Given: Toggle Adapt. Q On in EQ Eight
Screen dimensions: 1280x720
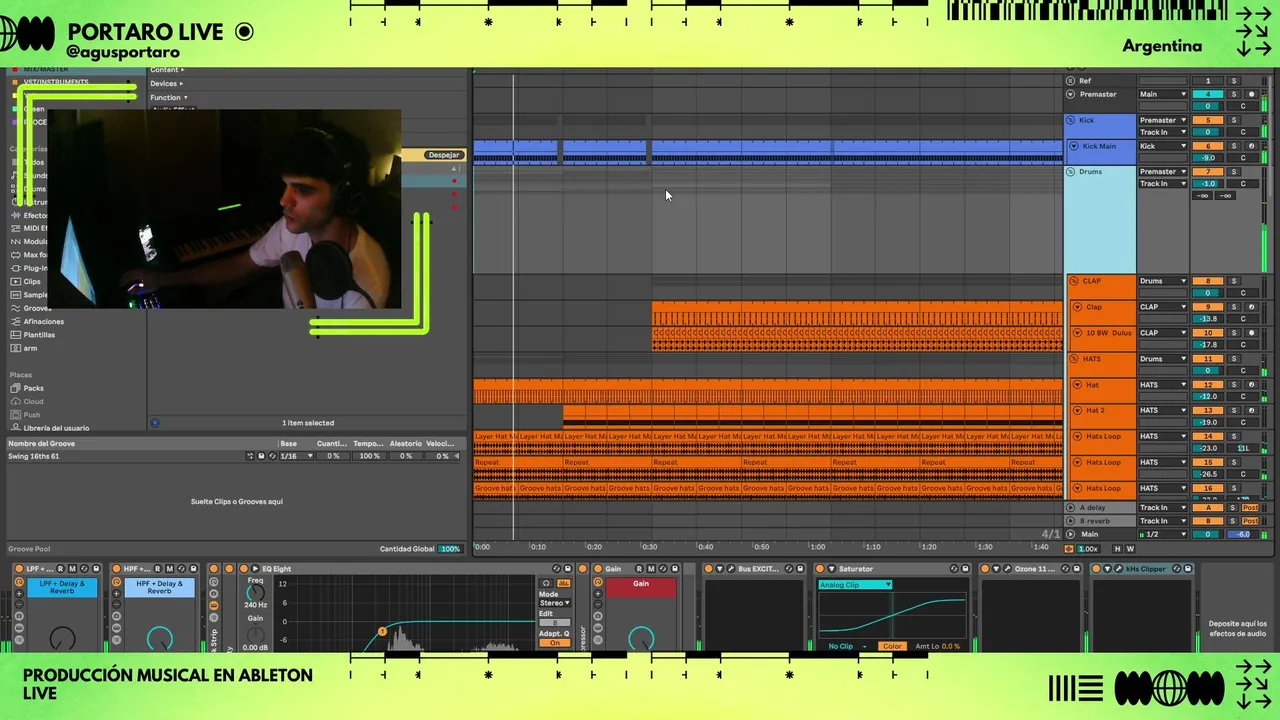Looking at the screenshot, I should coord(555,643).
